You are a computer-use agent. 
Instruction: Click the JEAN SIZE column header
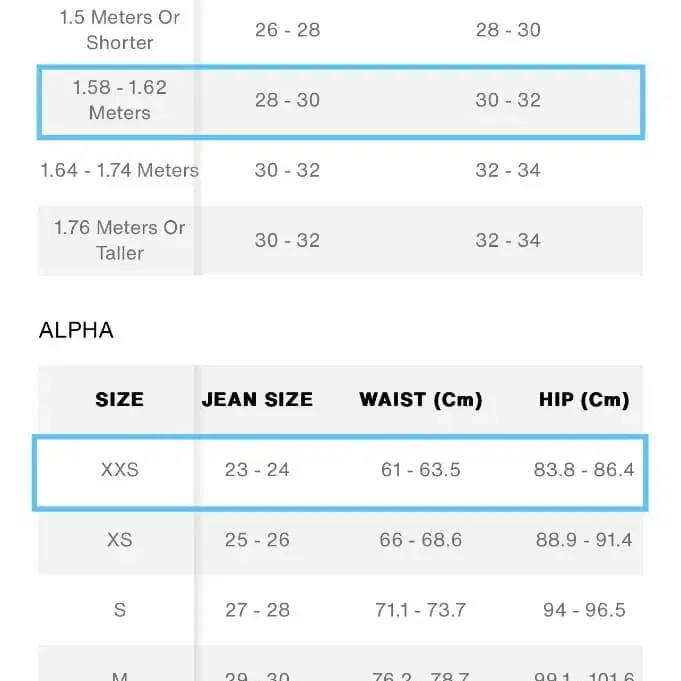(x=257, y=400)
